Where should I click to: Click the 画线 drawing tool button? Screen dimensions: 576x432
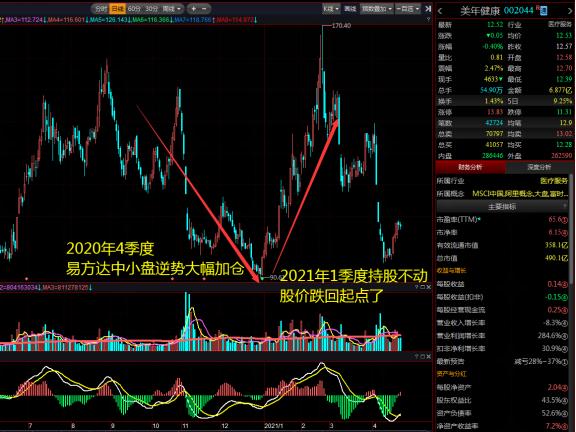(351, 8)
